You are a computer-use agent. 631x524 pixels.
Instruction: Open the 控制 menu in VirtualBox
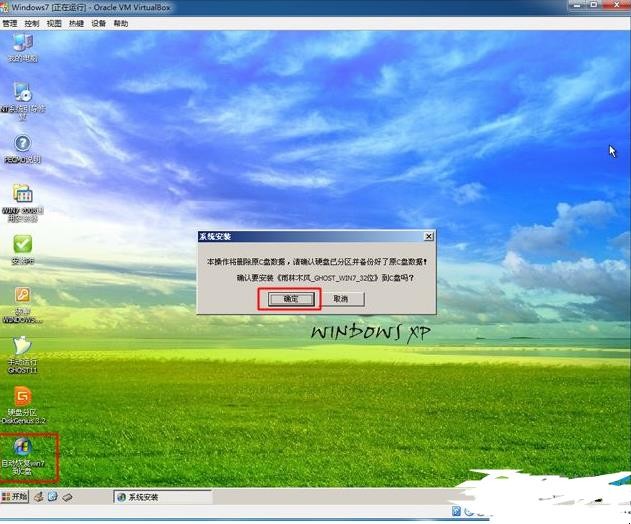coord(32,23)
